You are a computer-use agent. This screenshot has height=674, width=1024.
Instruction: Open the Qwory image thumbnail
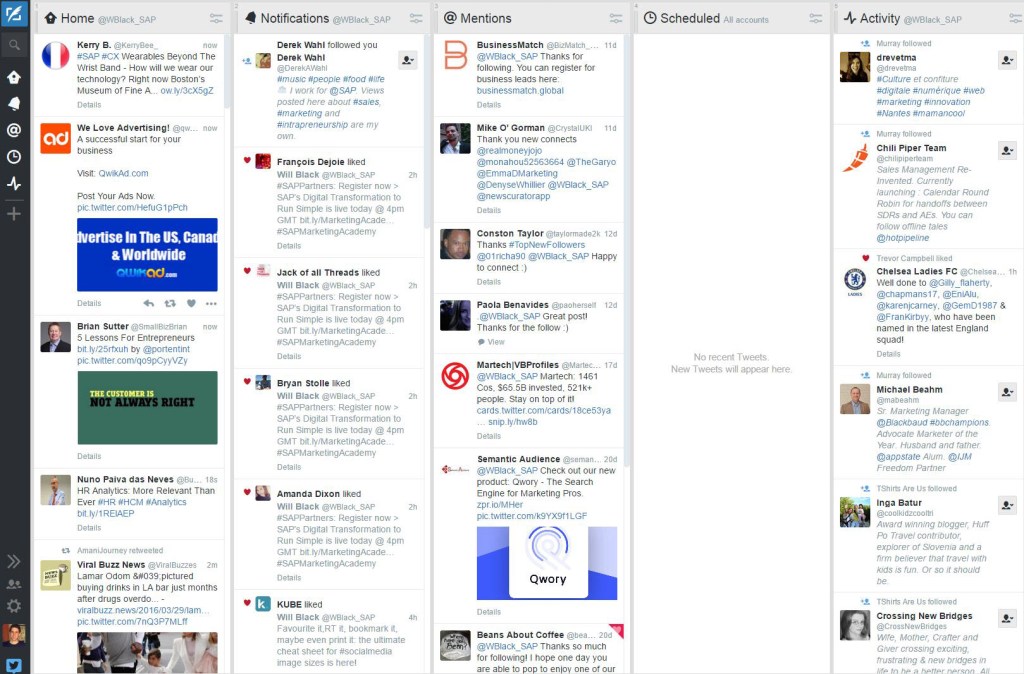point(547,562)
